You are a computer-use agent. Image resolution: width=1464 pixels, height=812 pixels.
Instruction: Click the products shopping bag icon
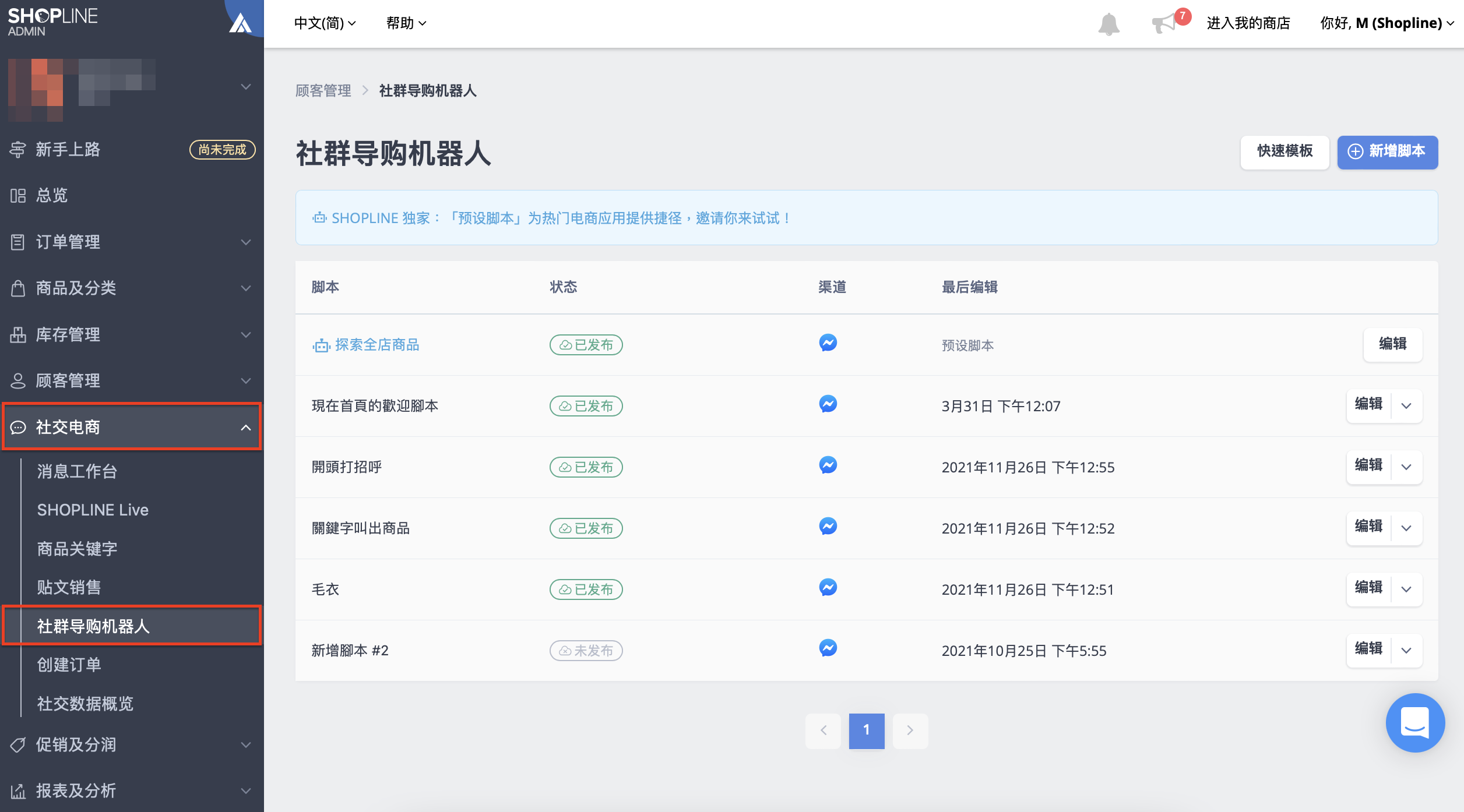coord(17,288)
